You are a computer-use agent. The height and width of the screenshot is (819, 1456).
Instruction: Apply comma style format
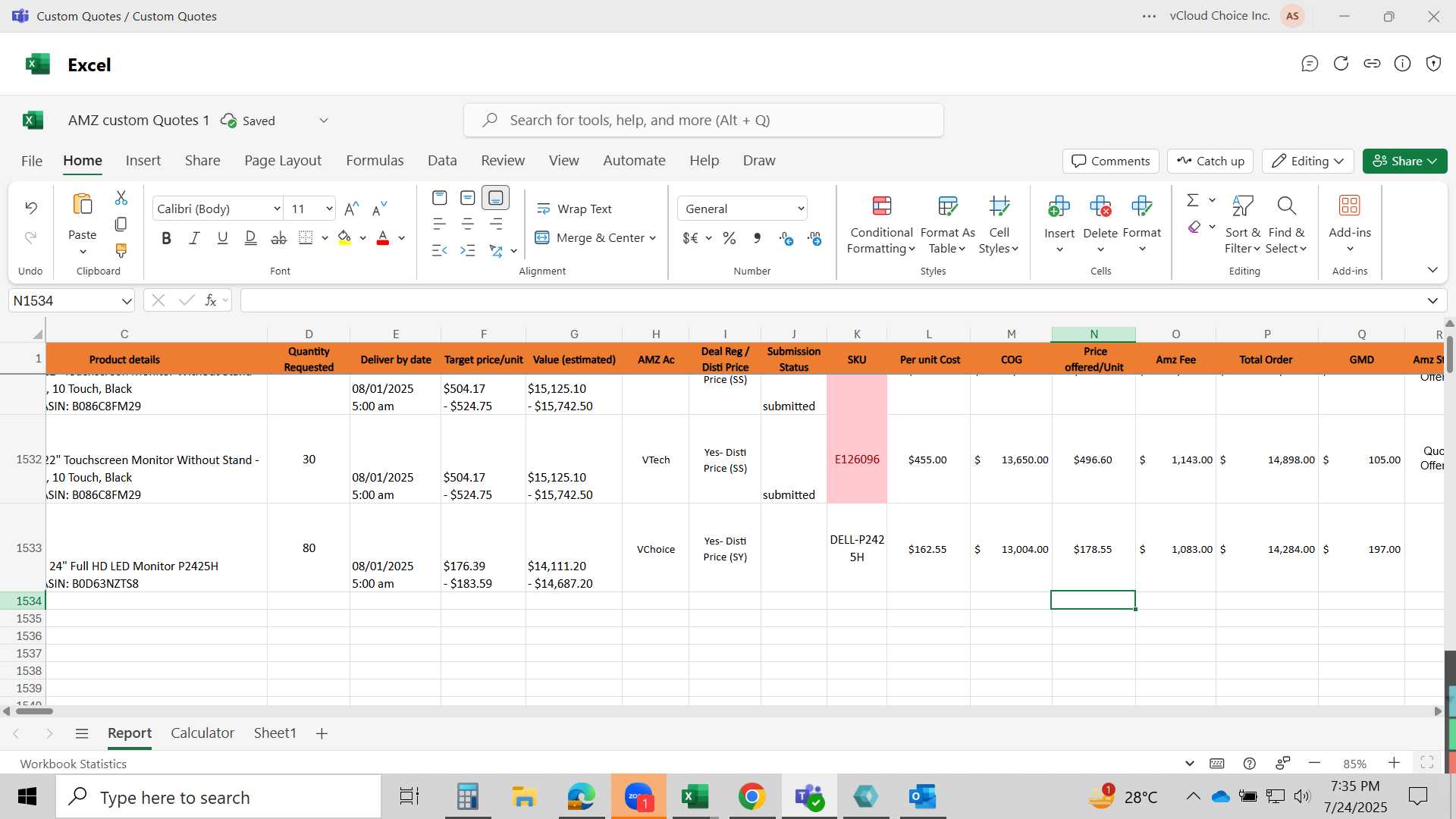(x=757, y=238)
